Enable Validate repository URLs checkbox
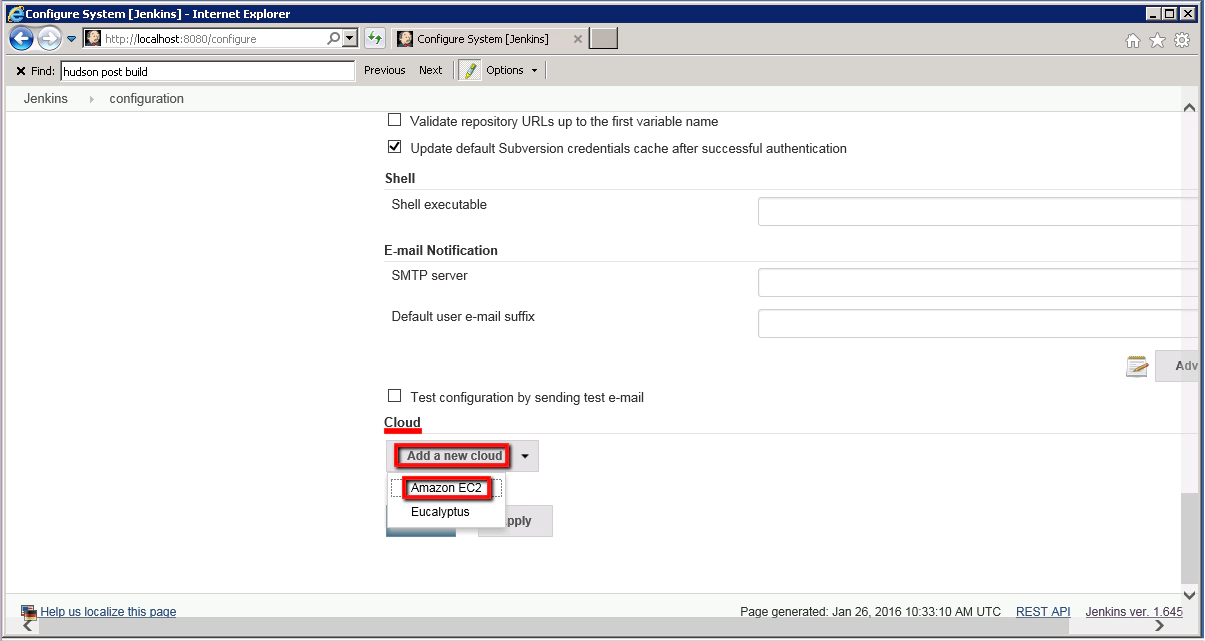Viewport: 1205px width, 641px height. tap(395, 120)
